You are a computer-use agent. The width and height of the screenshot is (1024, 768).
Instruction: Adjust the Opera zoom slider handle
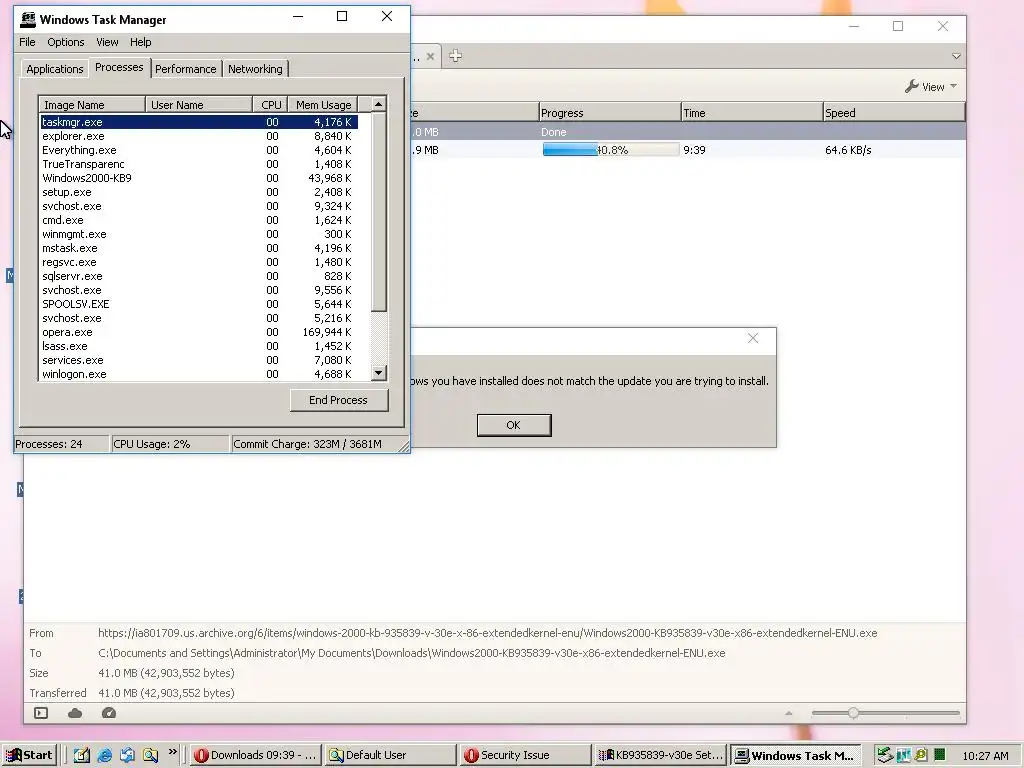tap(854, 713)
